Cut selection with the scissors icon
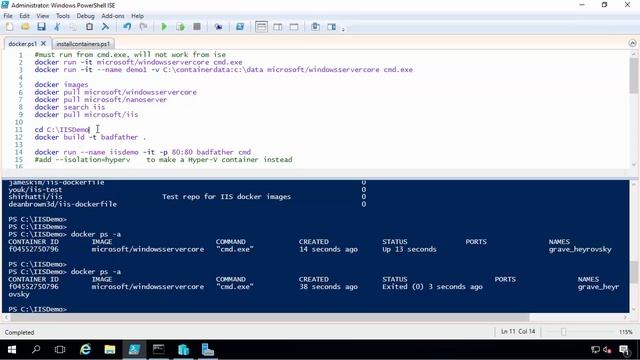Viewport: 640px width, 360px height. coord(57,27)
